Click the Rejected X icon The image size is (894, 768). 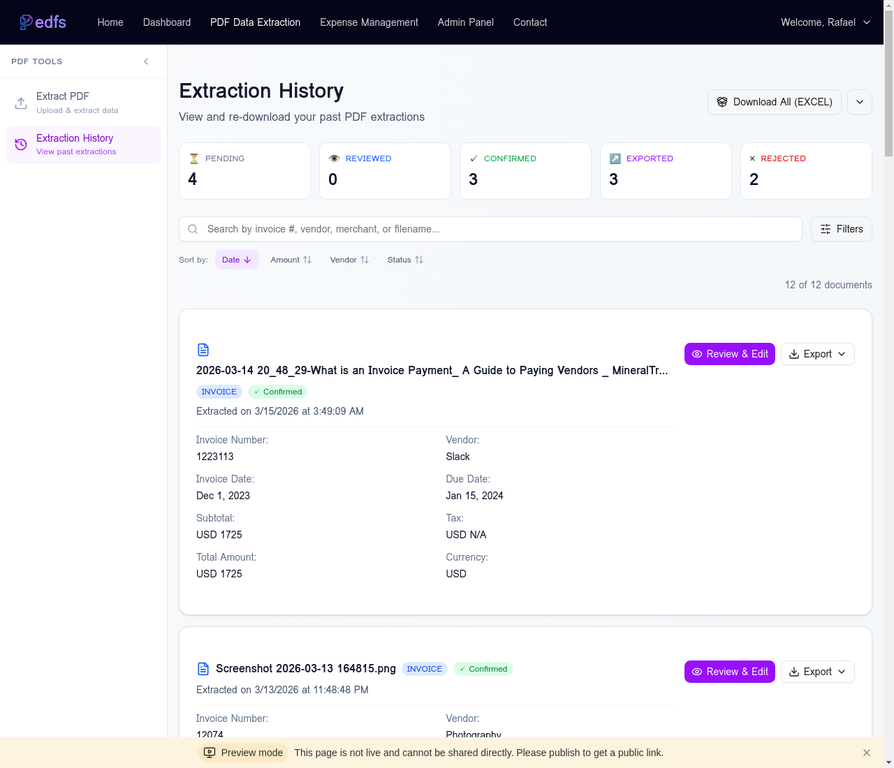[x=752, y=159]
